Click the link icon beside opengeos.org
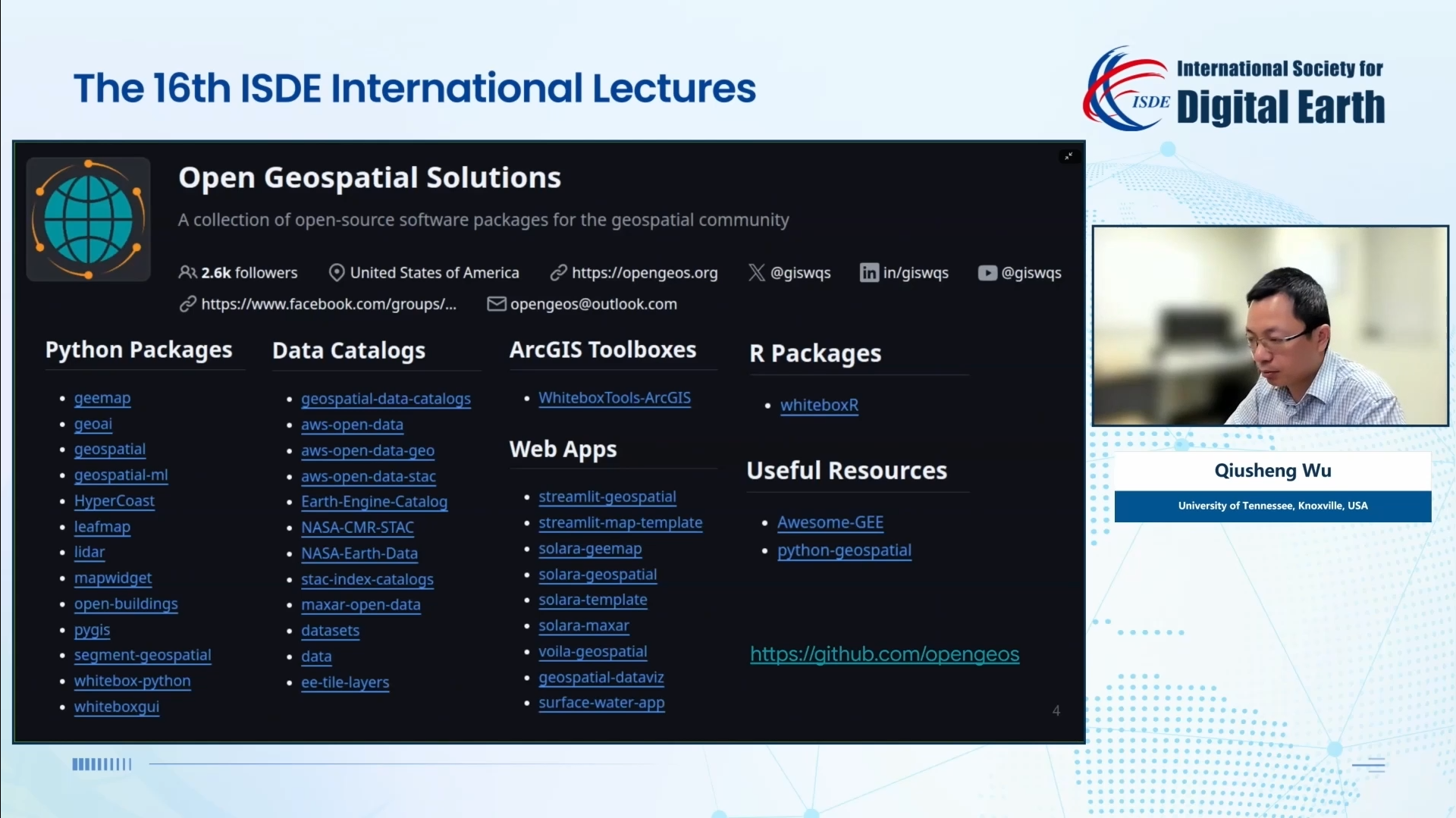Screen dimensions: 1456x818 click(559, 272)
